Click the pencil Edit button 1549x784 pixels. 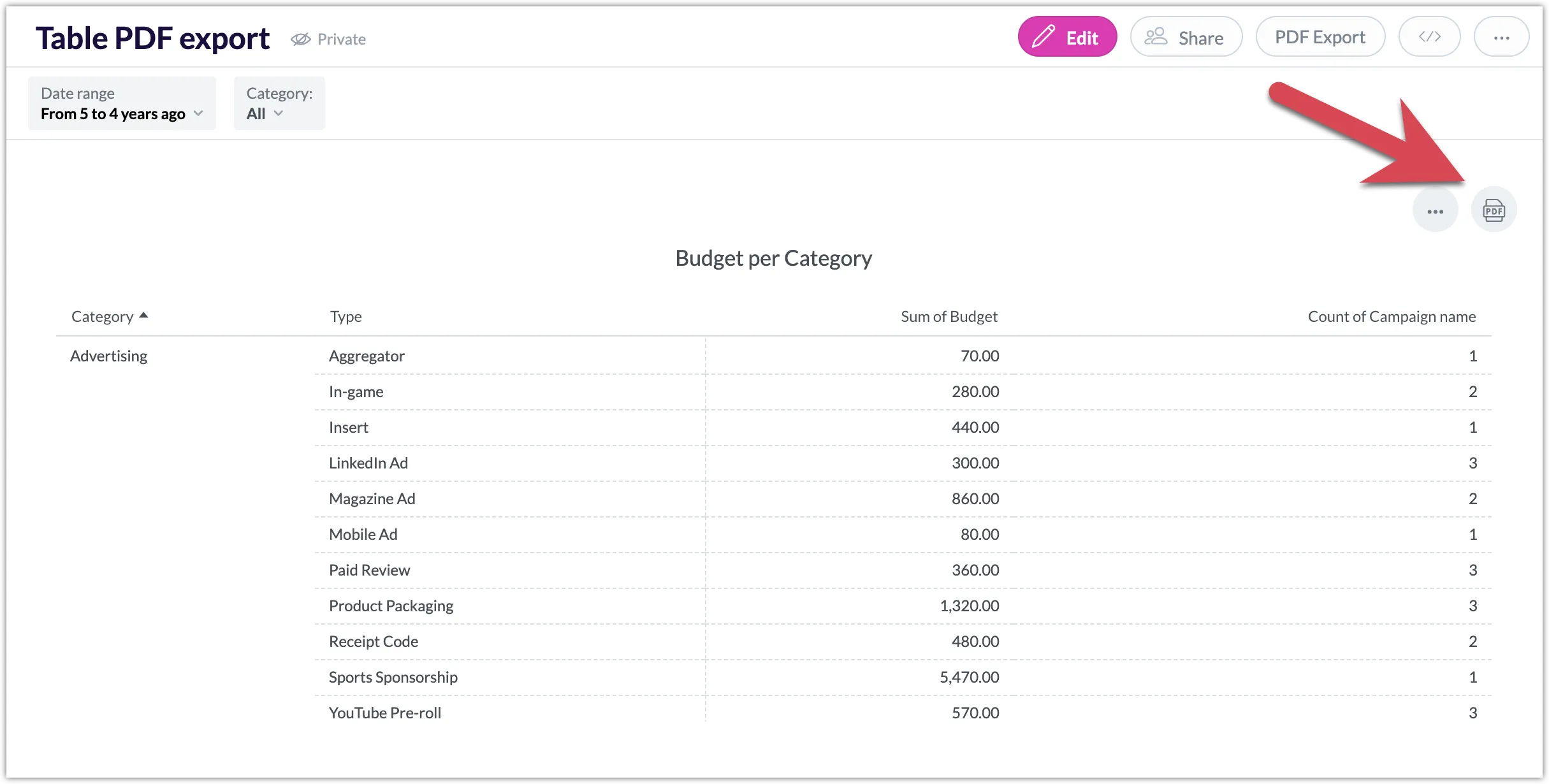pyautogui.click(x=1067, y=37)
